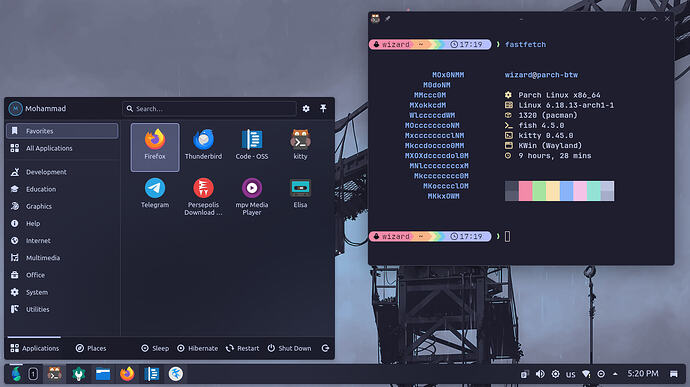The width and height of the screenshot is (690, 387).
Task: Browse Multimedia category
Action: (62, 258)
